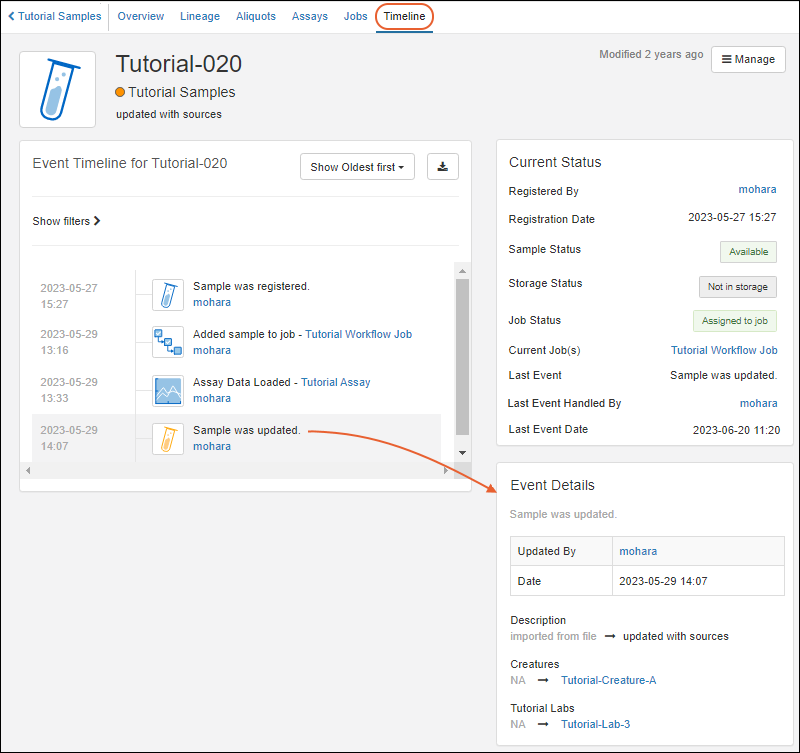Screen dimensions: 800x753
Task: Open the Manage menu
Action: pos(748,59)
